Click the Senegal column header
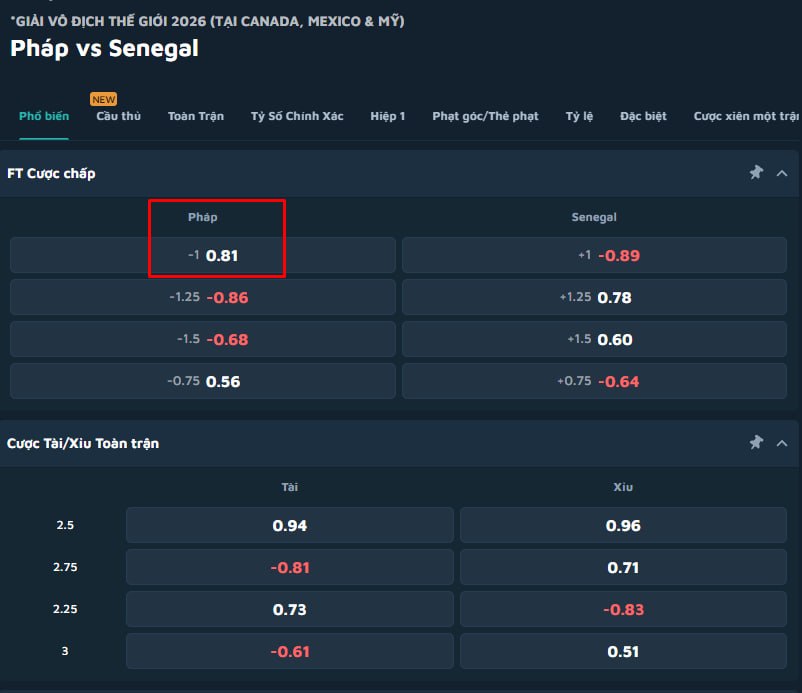Image resolution: width=802 pixels, height=693 pixels. (x=594, y=217)
